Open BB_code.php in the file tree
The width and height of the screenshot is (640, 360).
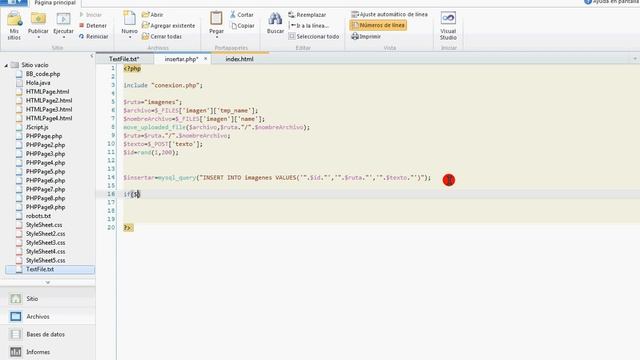[43, 74]
